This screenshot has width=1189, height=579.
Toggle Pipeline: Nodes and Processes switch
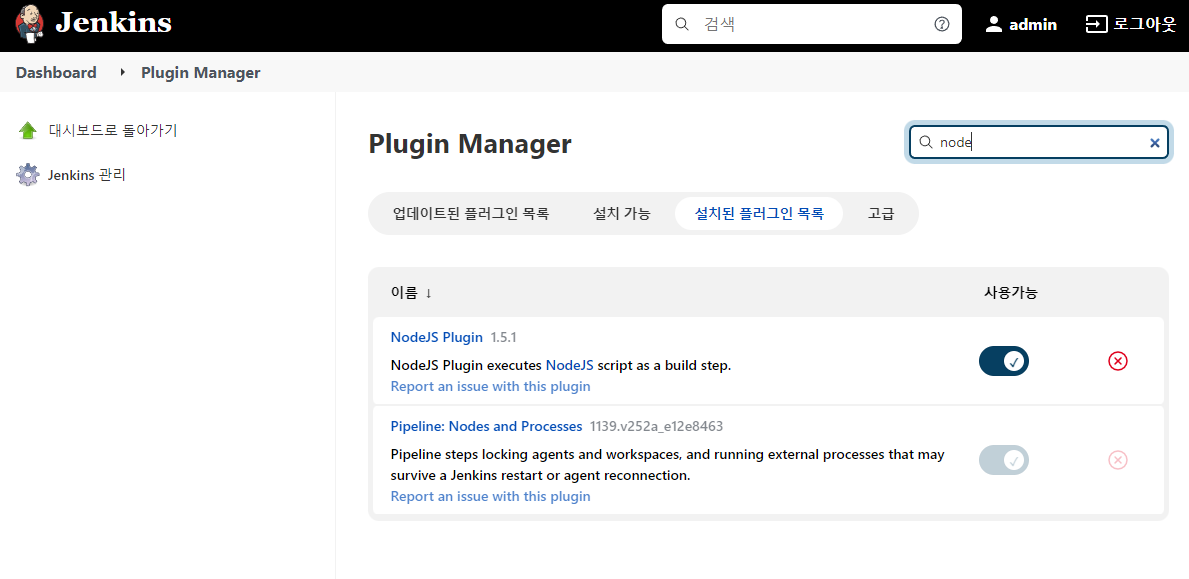(x=1004, y=460)
